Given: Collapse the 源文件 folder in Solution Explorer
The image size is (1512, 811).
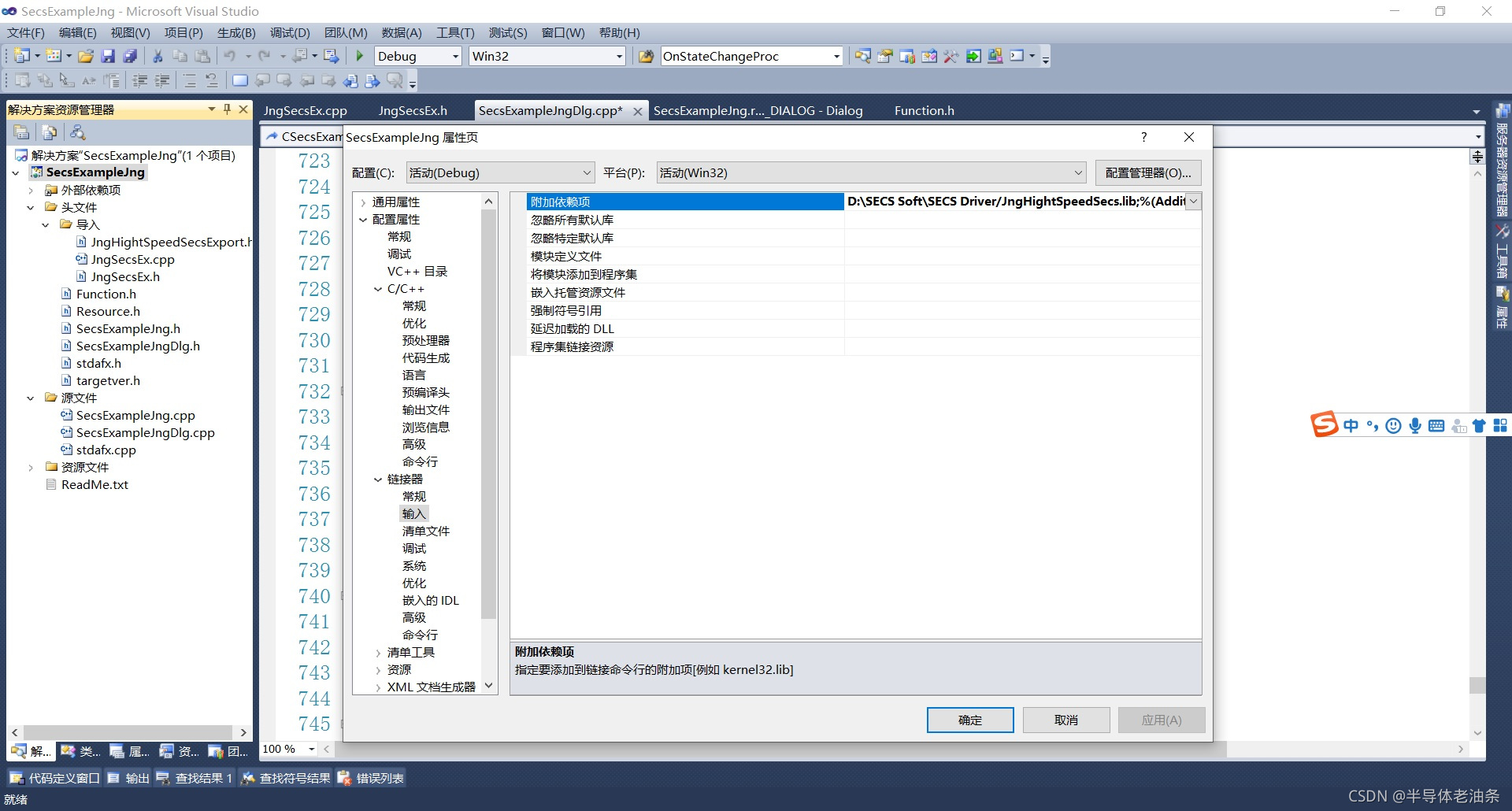Looking at the screenshot, I should (x=31, y=398).
